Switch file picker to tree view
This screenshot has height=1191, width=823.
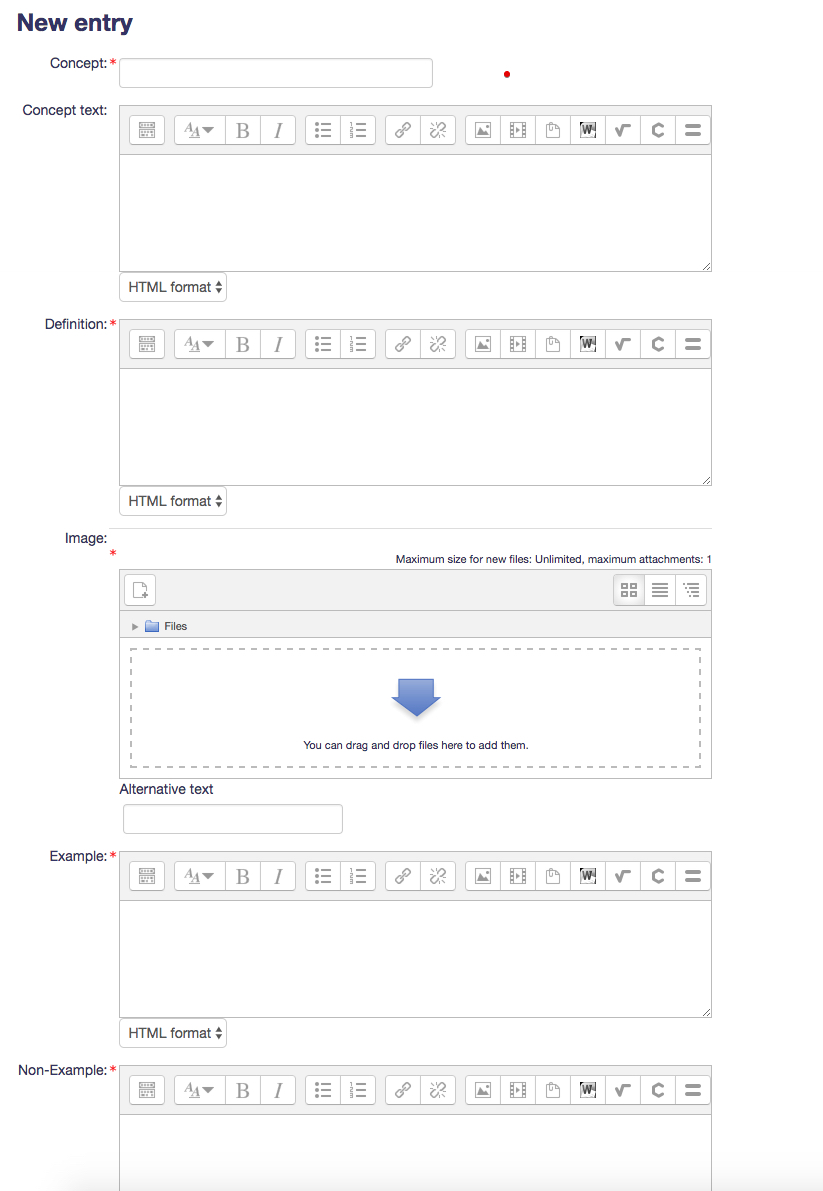691,589
